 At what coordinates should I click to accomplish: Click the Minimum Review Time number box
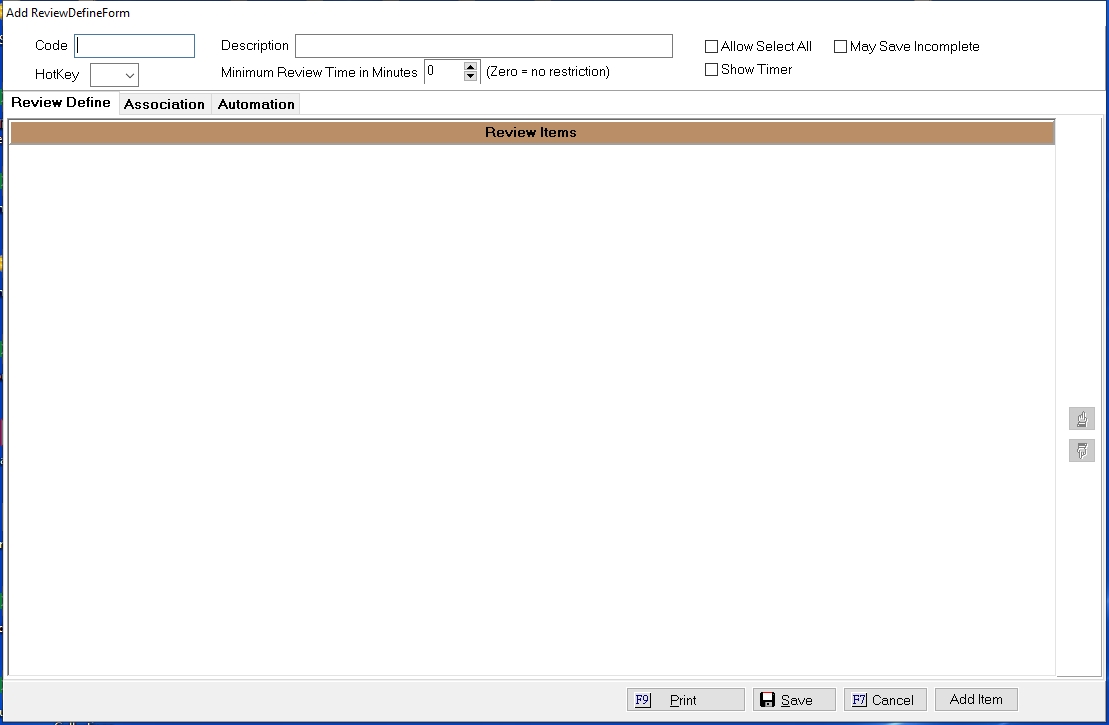[x=443, y=71]
